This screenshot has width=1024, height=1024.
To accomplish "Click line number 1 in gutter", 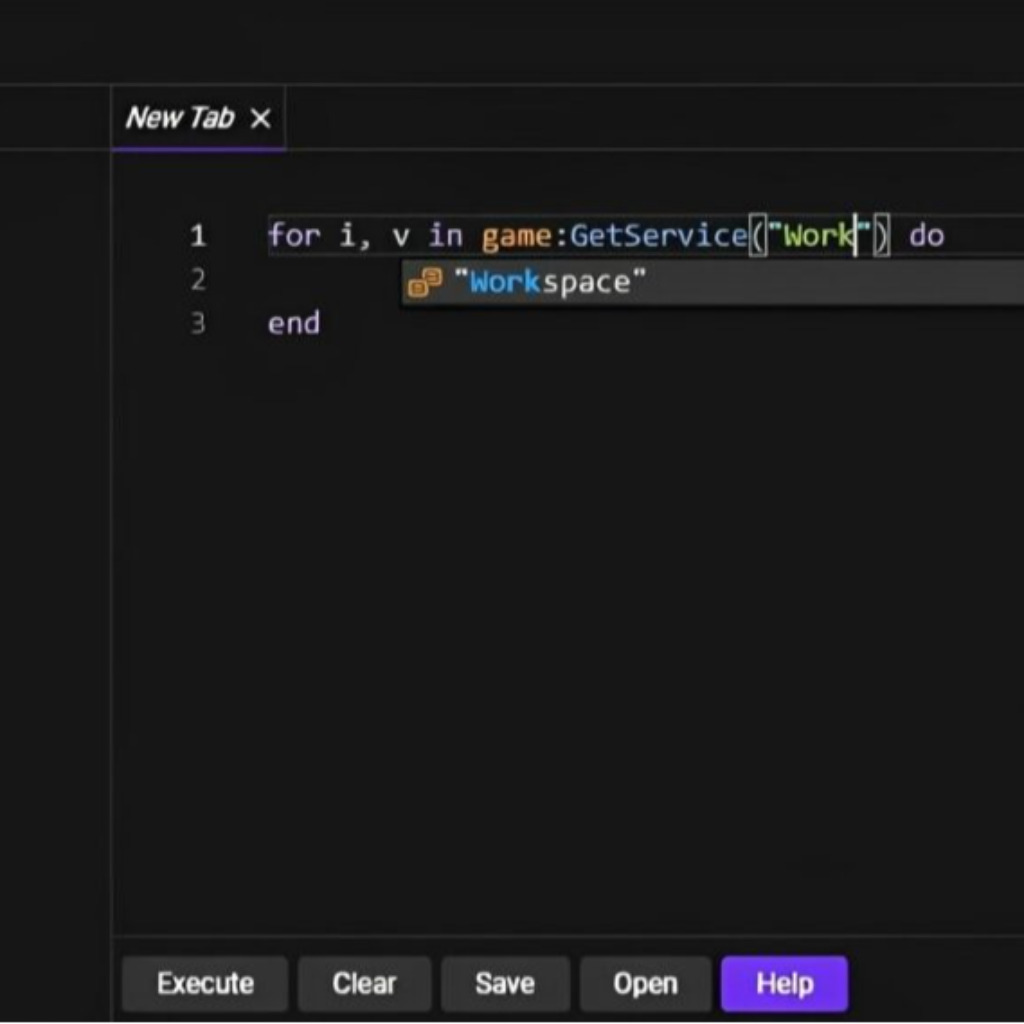I will pos(198,237).
